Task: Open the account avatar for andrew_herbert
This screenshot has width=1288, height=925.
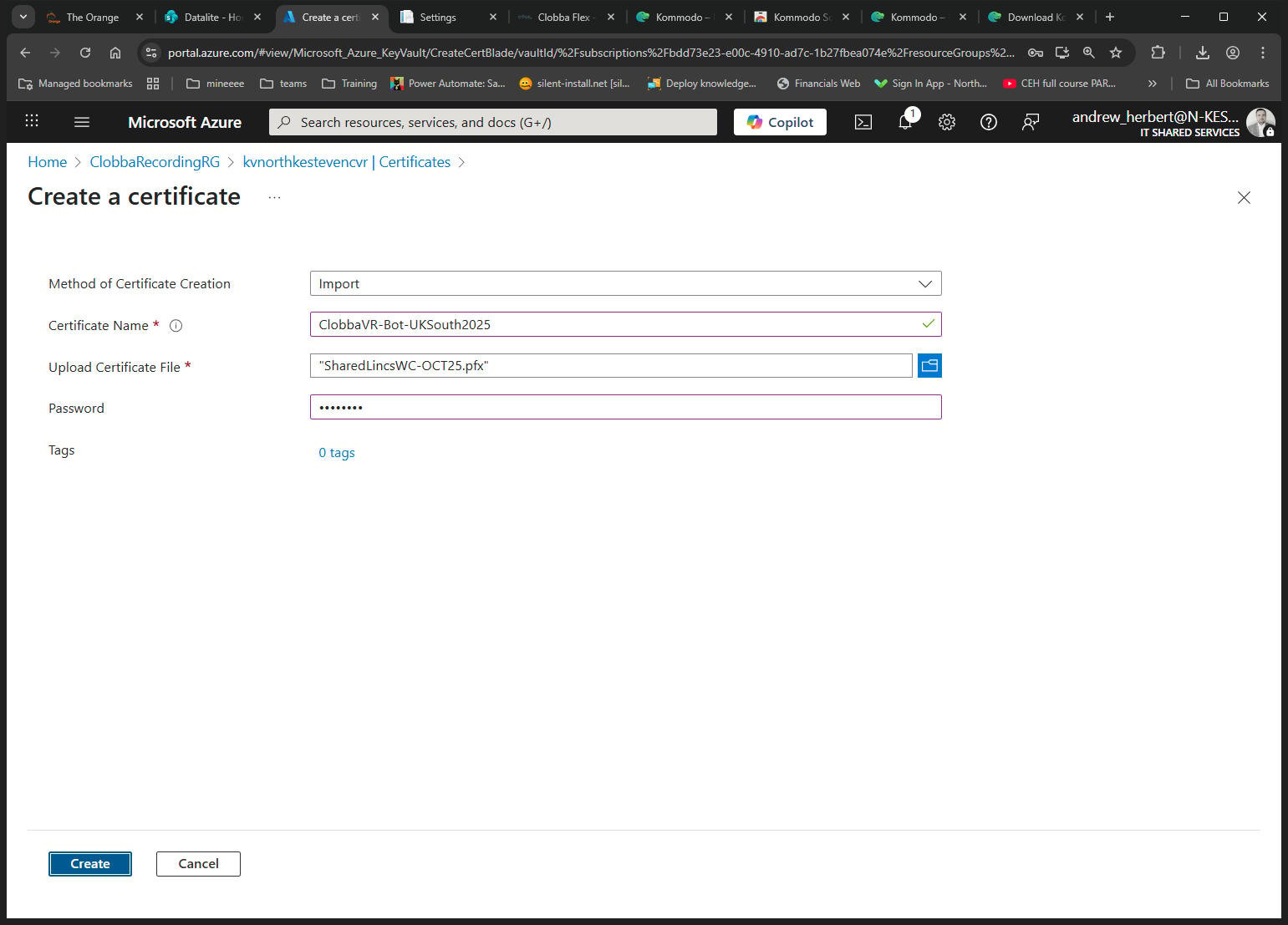Action: click(x=1260, y=123)
